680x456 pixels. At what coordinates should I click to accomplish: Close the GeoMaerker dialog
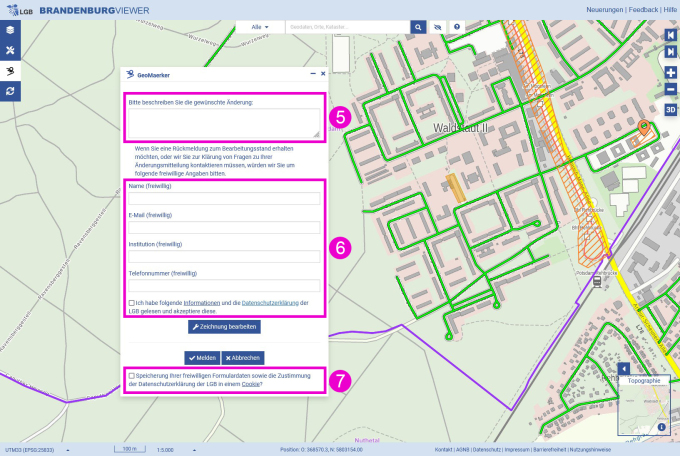point(323,74)
